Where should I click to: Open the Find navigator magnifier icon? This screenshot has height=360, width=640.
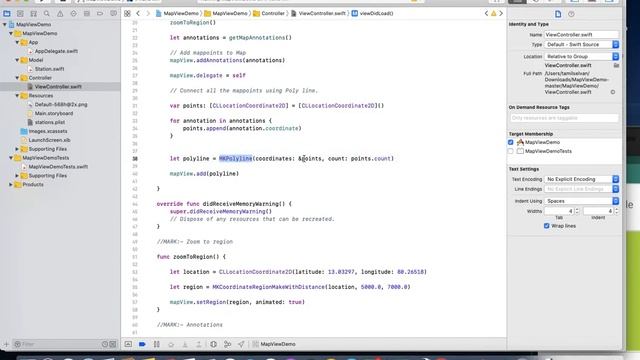47,13
